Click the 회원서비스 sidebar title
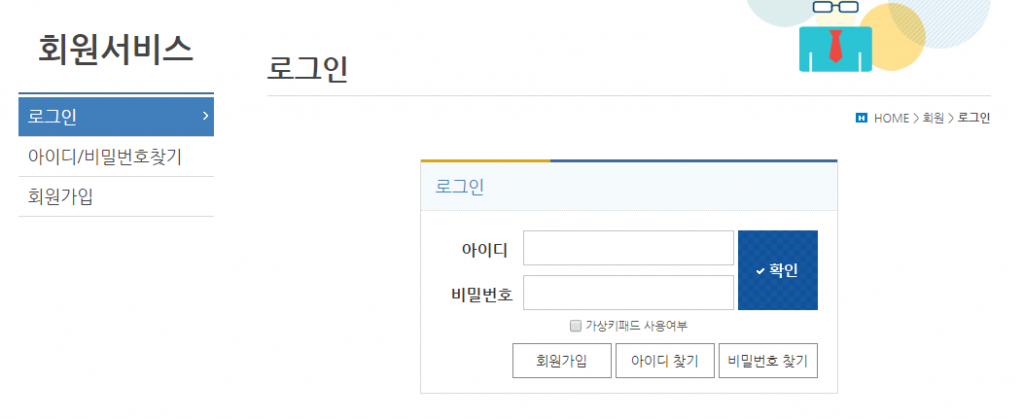Viewport: 1024px width, 419px height. [115, 48]
